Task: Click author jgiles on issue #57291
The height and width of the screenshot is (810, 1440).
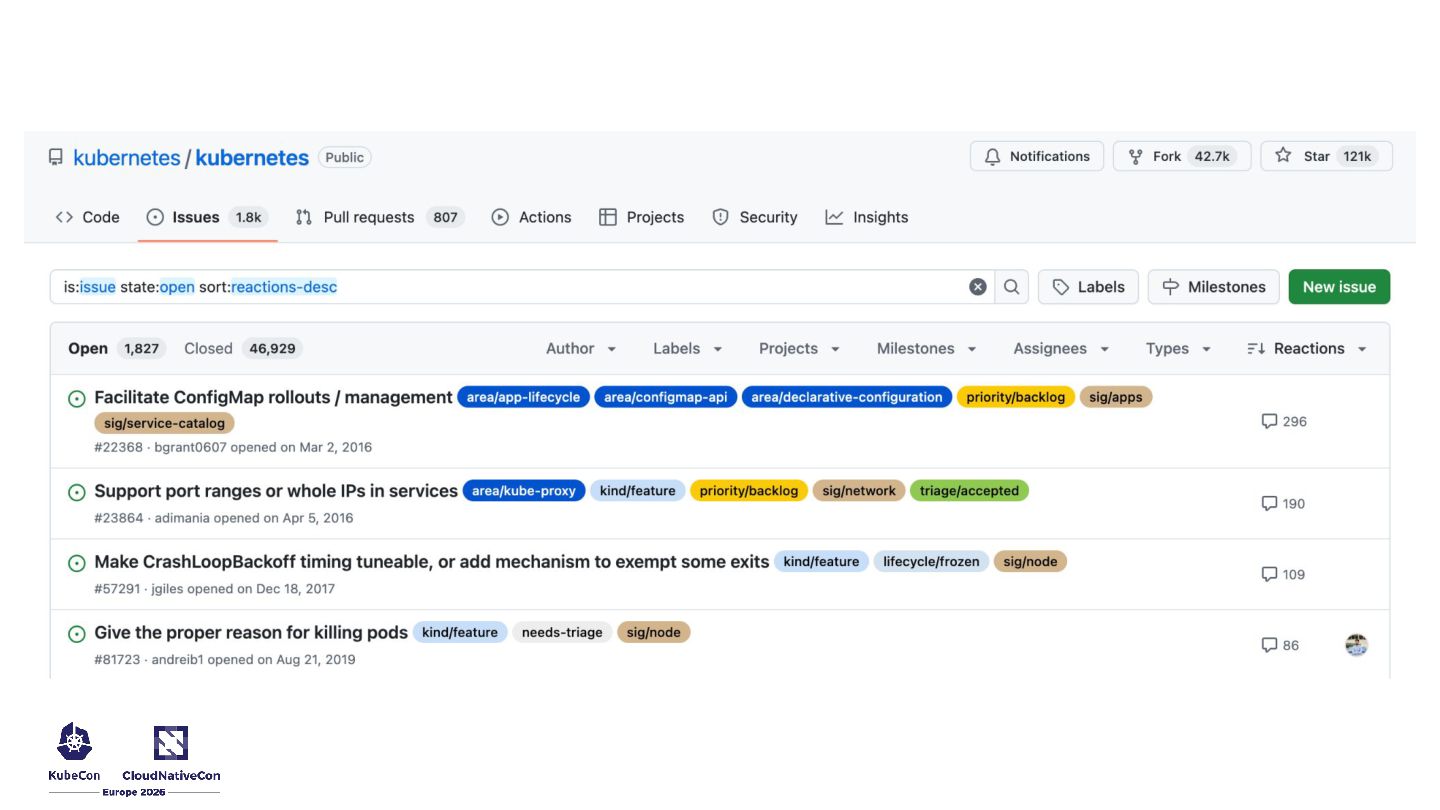Action: pos(167,589)
